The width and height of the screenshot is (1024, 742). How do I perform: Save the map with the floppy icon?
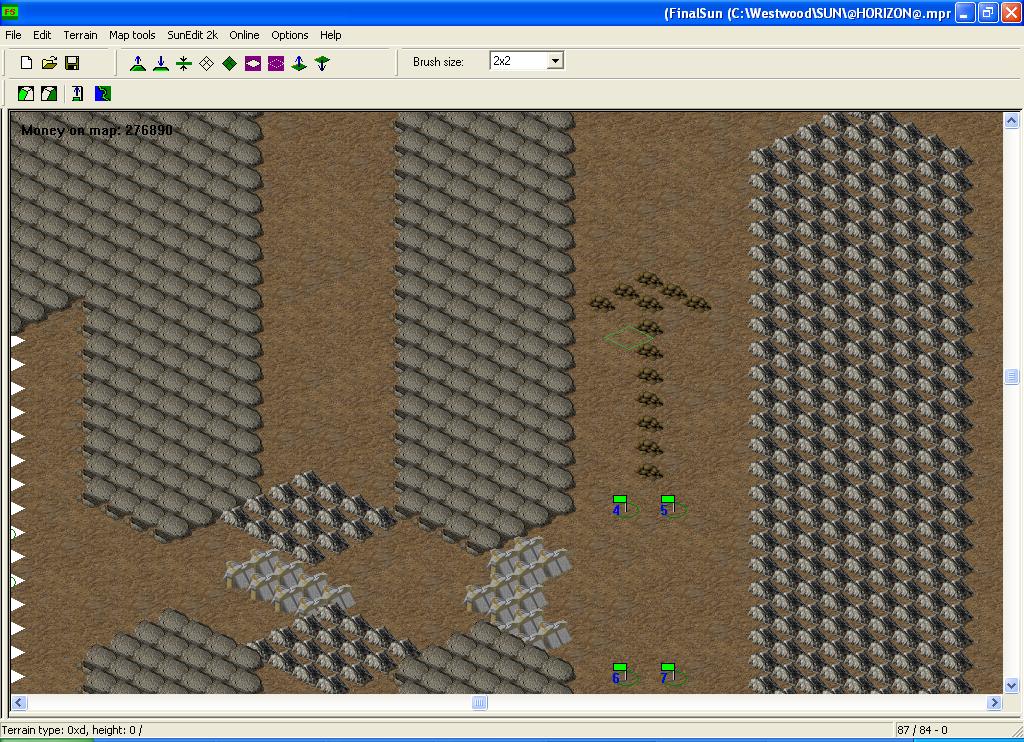(x=72, y=63)
